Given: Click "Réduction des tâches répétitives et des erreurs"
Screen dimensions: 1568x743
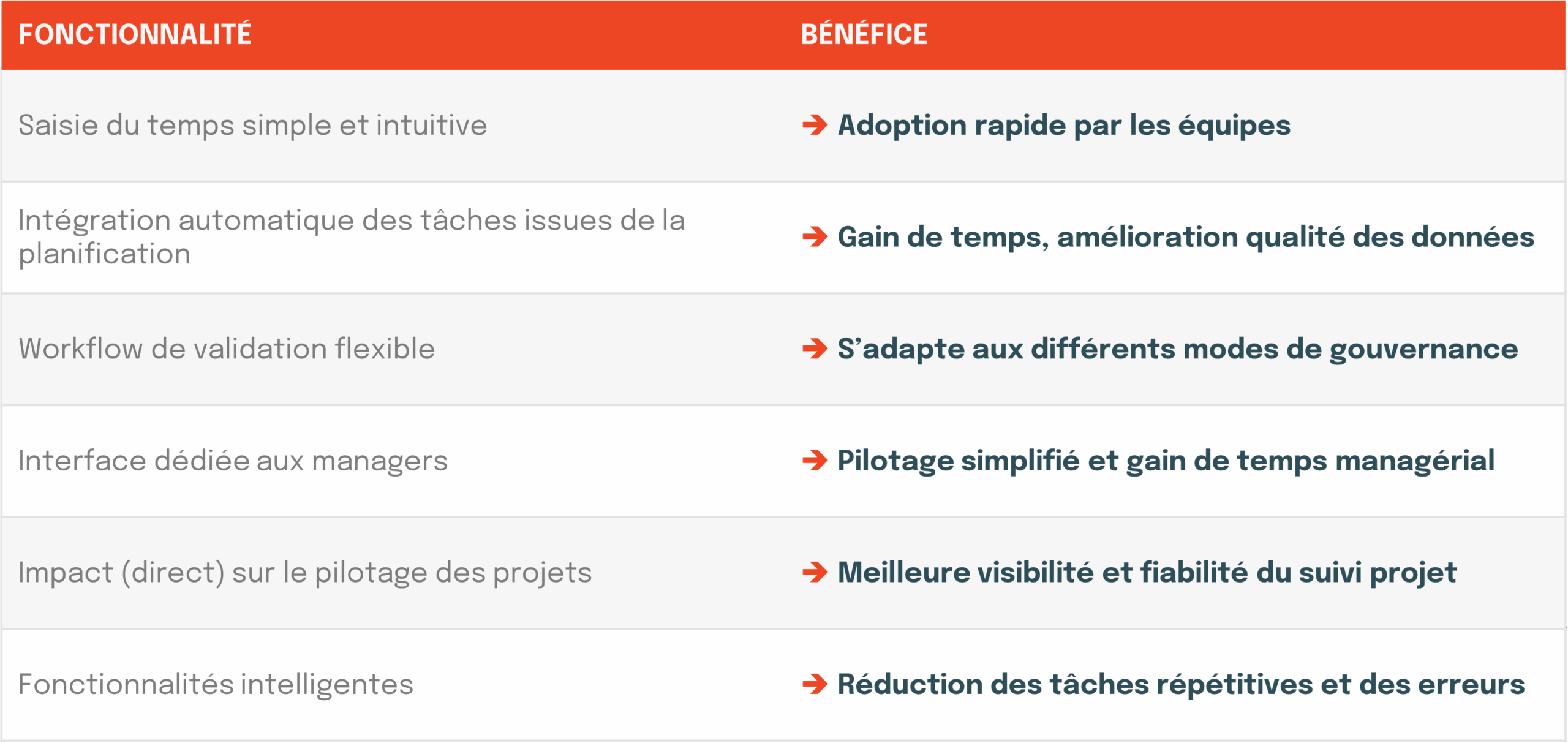Looking at the screenshot, I should (x=1181, y=684).
